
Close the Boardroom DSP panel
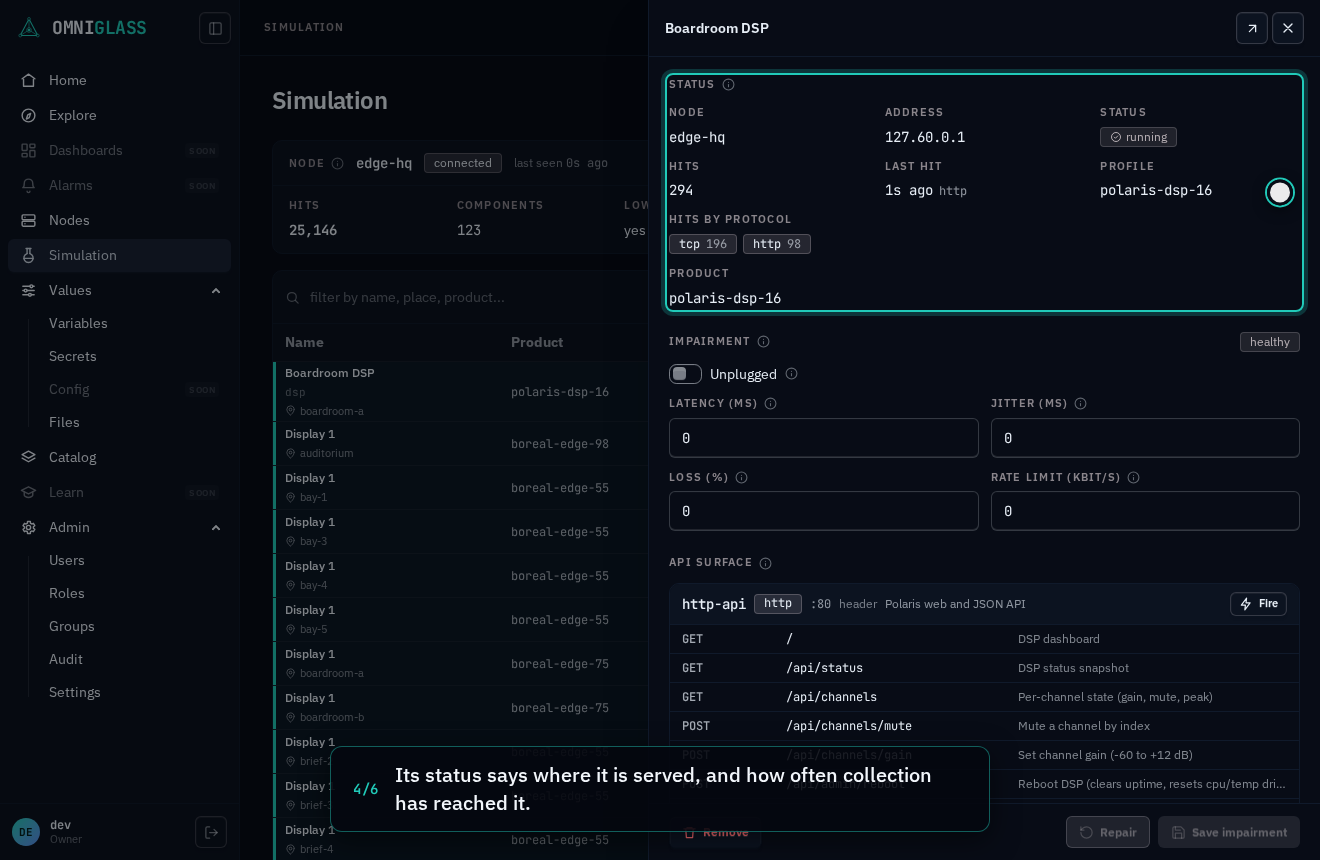tap(1288, 28)
